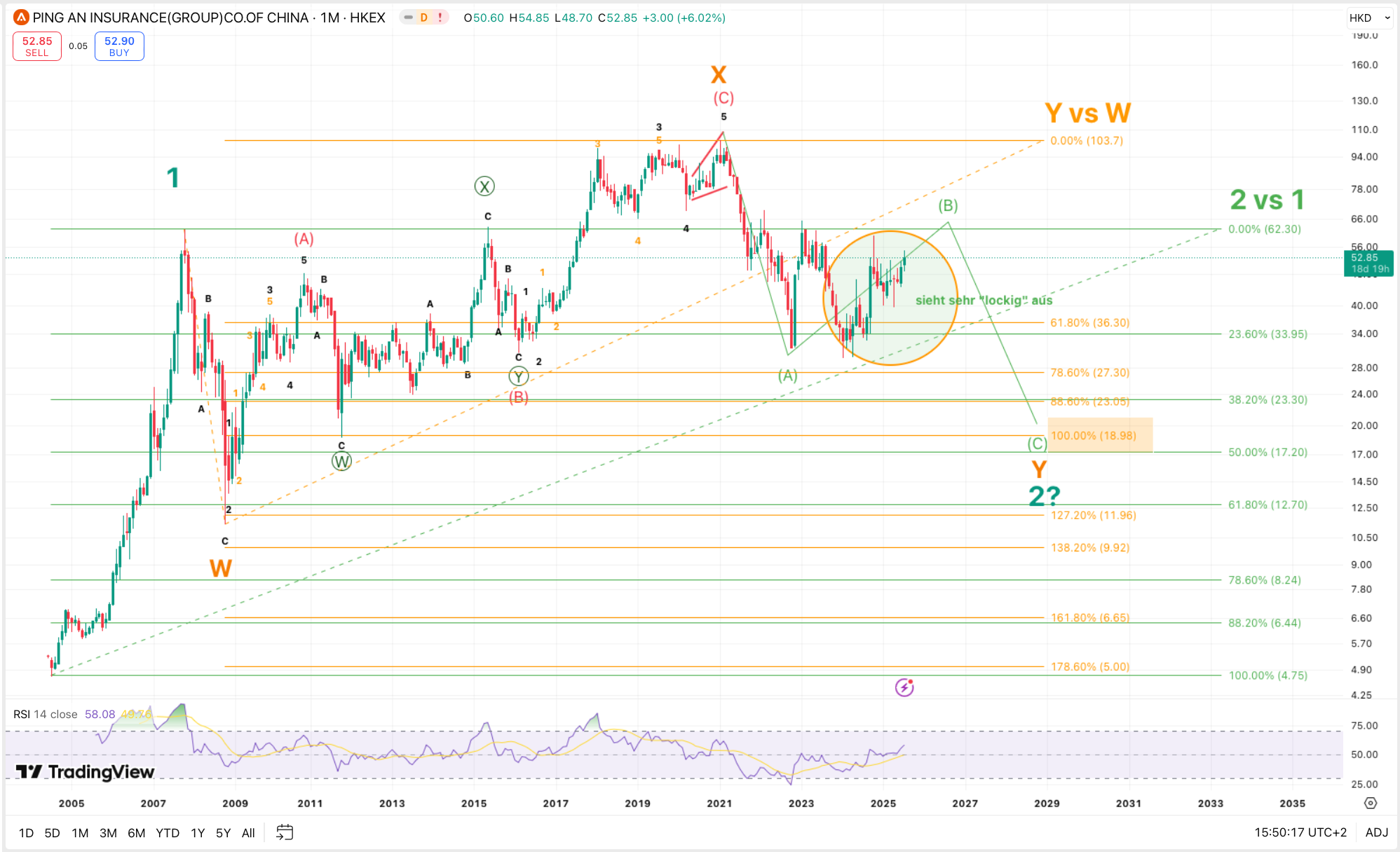Toggle the ADJ adjusted data setting
The width and height of the screenshot is (1400, 852).
(x=1376, y=832)
